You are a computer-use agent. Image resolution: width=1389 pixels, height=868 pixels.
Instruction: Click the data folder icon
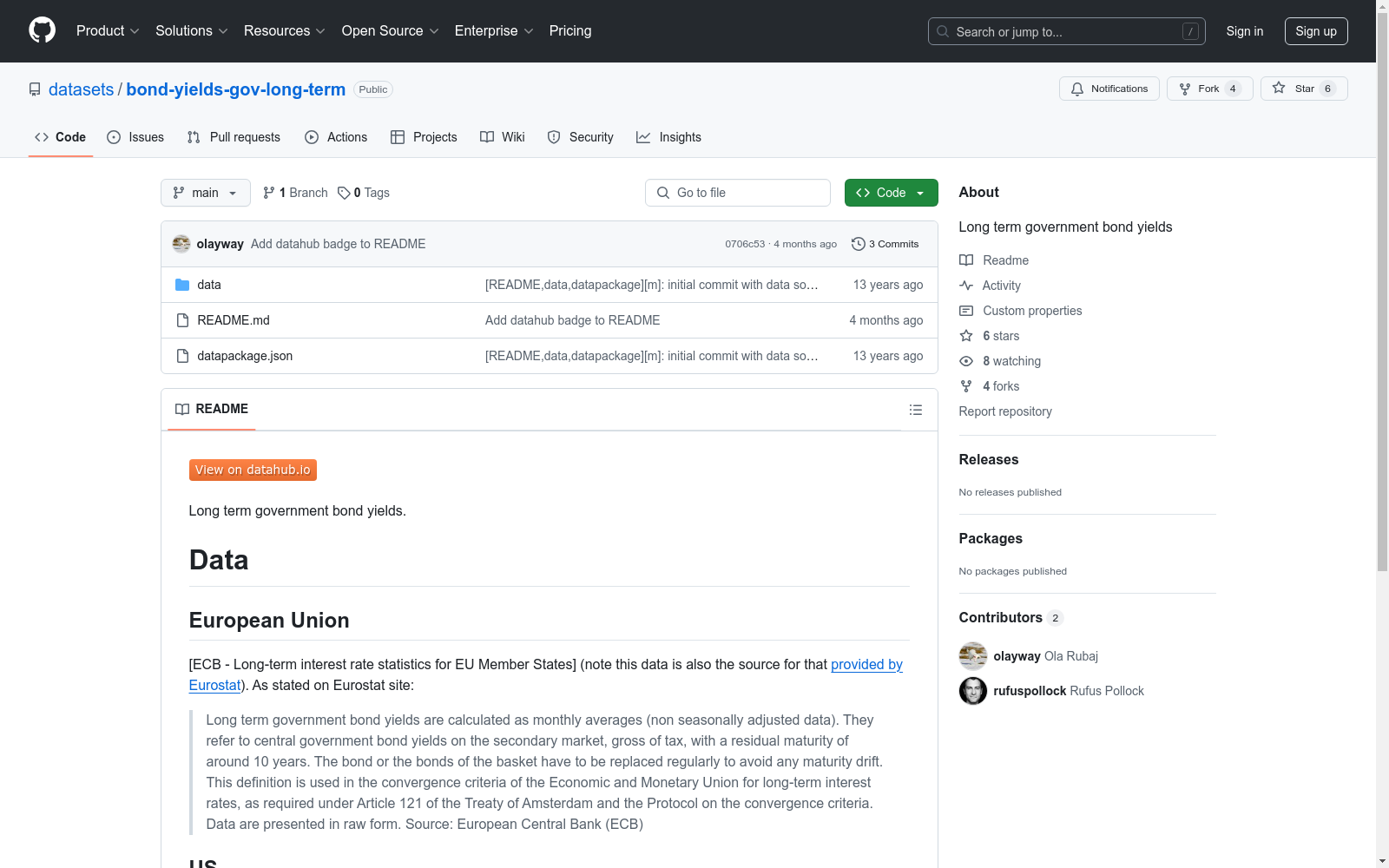pyautogui.click(x=182, y=285)
